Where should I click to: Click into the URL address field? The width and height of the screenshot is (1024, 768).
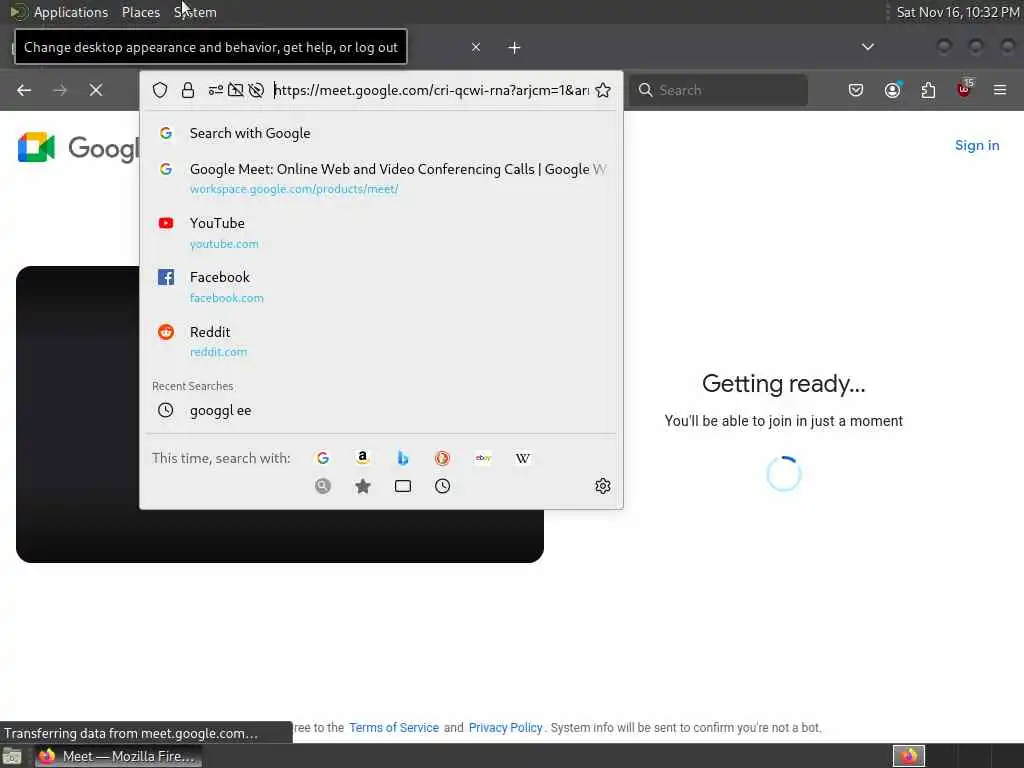[x=431, y=90]
